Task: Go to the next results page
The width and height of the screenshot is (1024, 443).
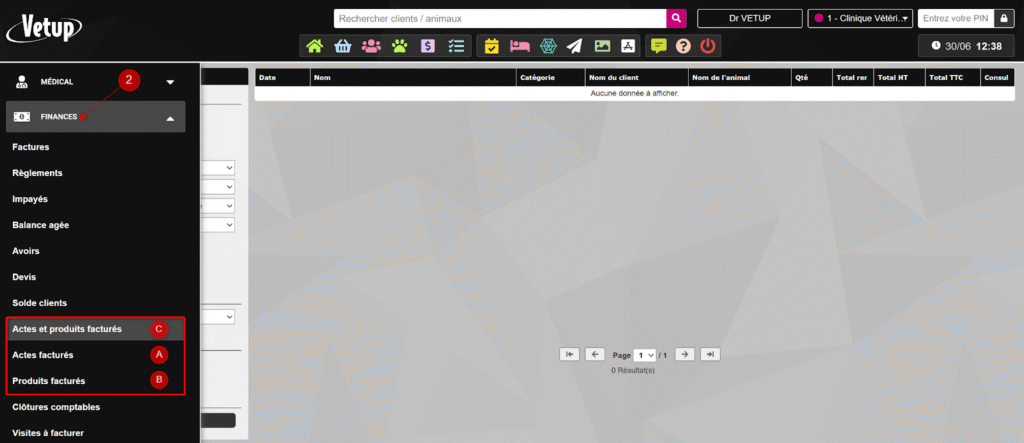Action: [x=685, y=354]
